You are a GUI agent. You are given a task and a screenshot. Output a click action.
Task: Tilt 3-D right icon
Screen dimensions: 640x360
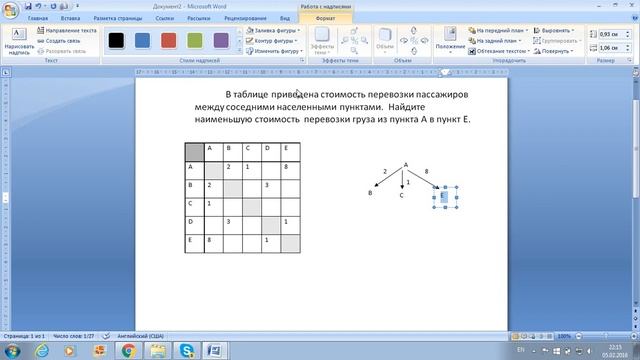tap(424, 40)
